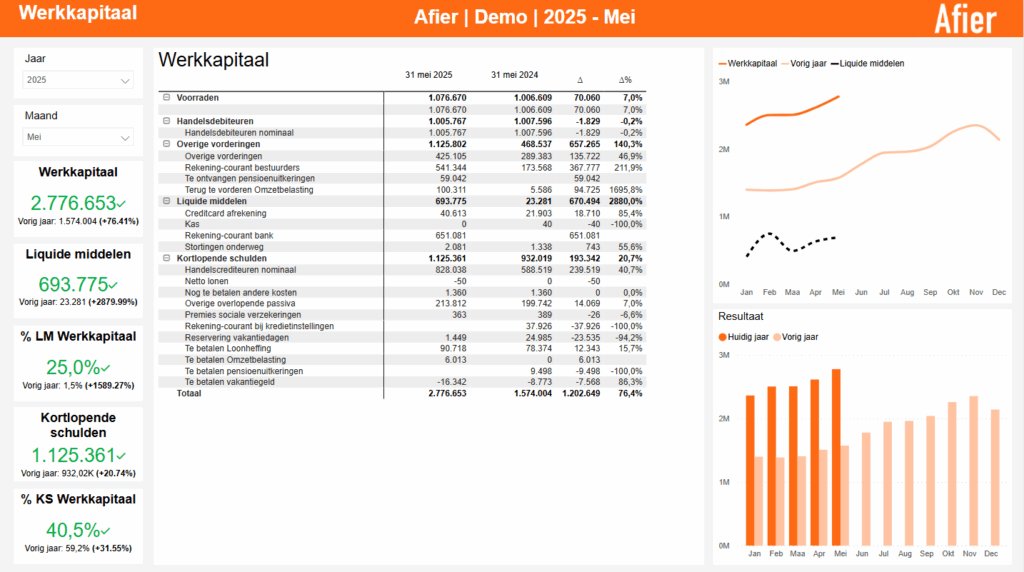
Task: Open the Maand dropdown showing Mei
Action: pos(78,137)
